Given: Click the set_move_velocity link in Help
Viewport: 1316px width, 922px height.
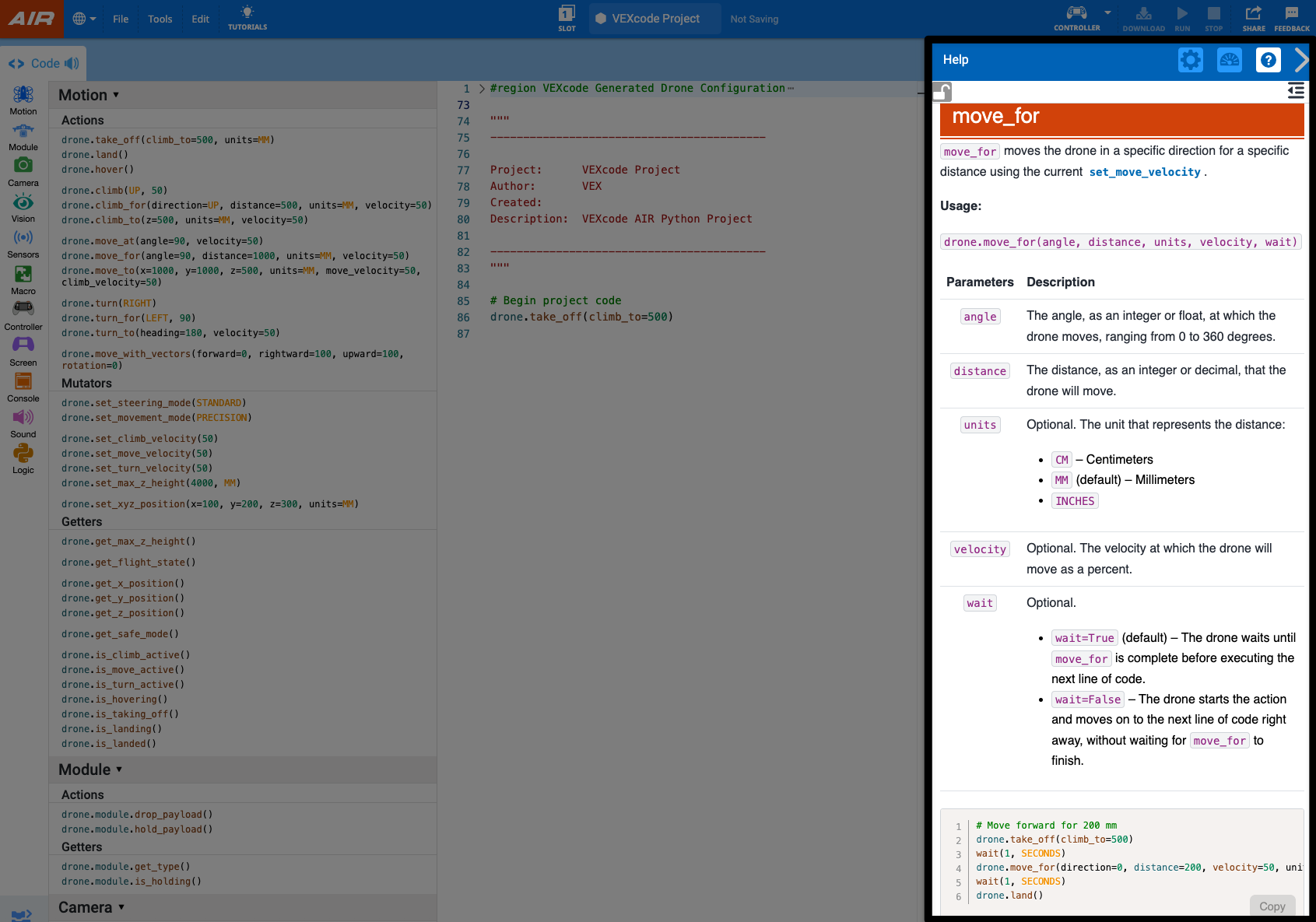Looking at the screenshot, I should [1145, 171].
